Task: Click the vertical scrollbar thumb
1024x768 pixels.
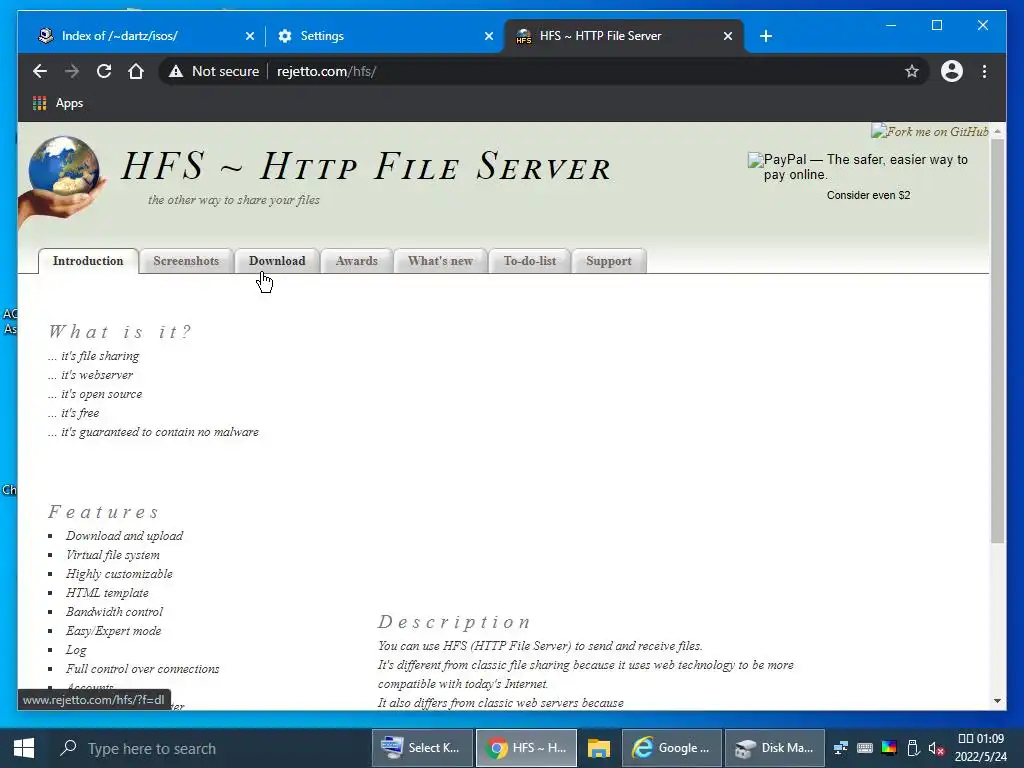Action: 997,340
